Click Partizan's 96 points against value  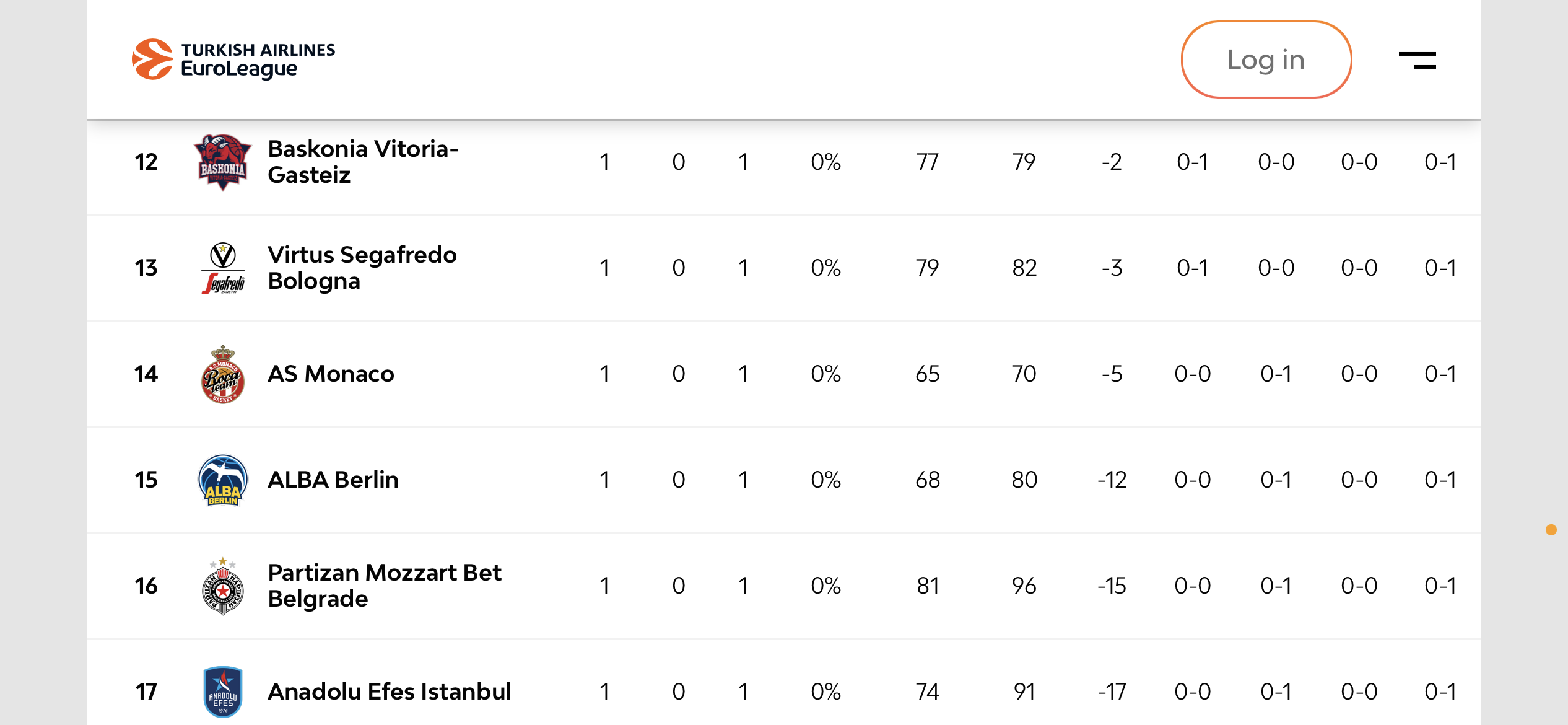(1024, 586)
